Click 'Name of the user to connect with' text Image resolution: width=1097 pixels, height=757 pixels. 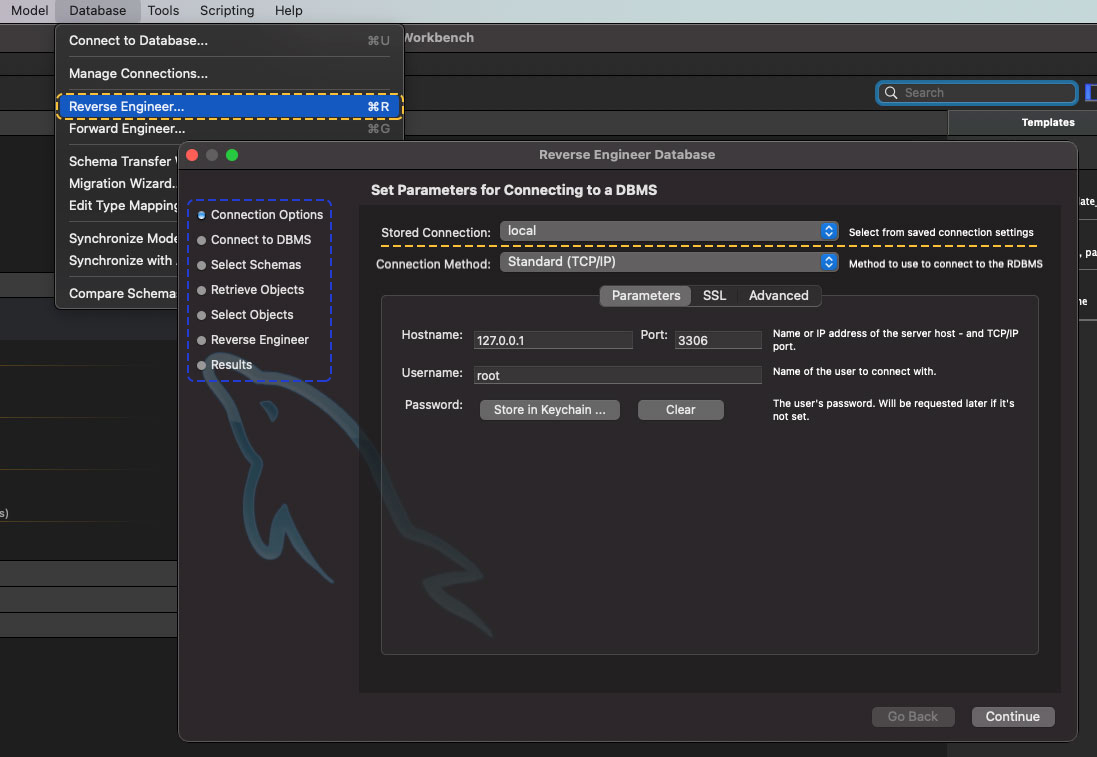coord(854,372)
